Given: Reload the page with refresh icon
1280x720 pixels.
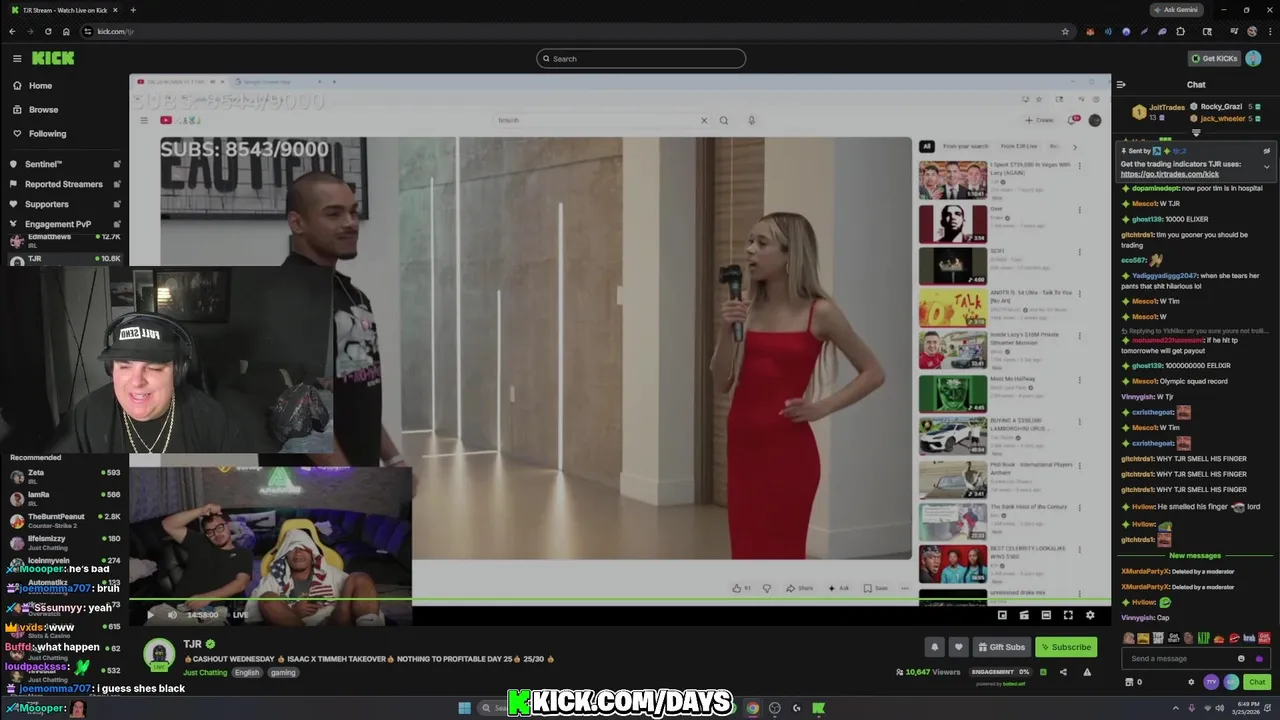Looking at the screenshot, I should (48, 31).
